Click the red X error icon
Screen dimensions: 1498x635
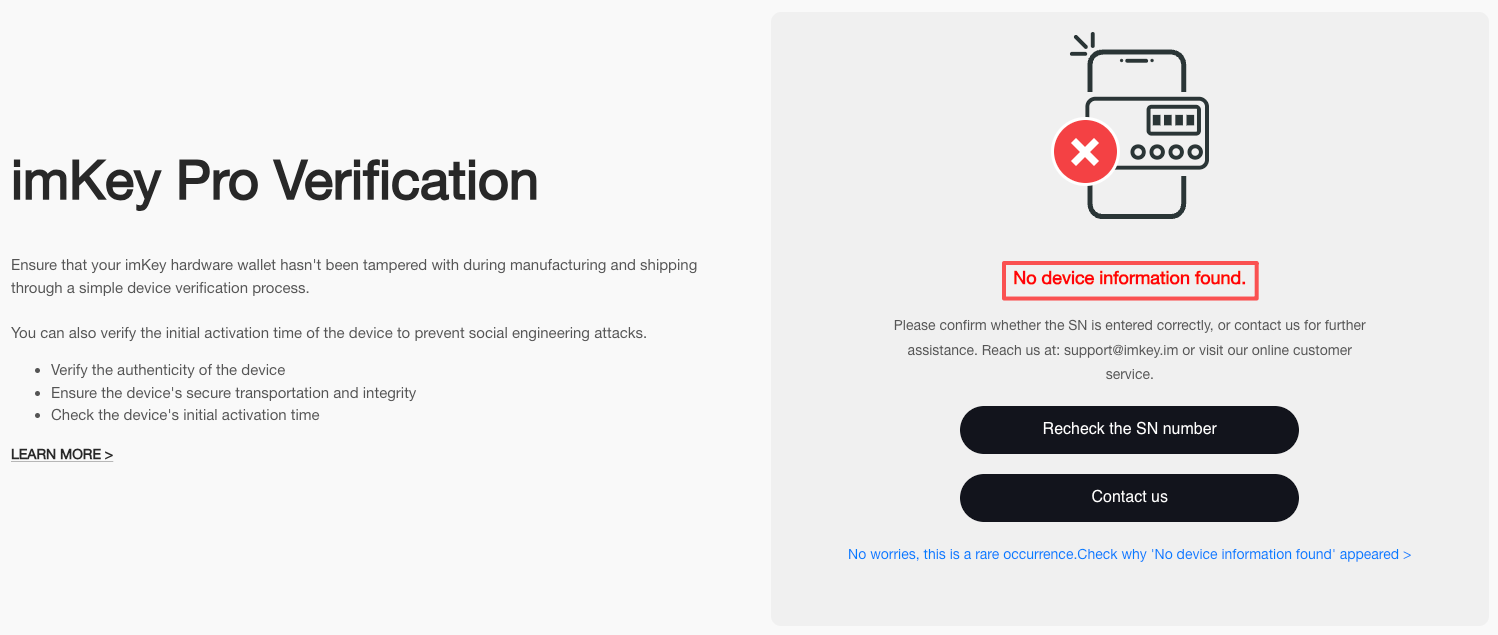pyautogui.click(x=1085, y=152)
